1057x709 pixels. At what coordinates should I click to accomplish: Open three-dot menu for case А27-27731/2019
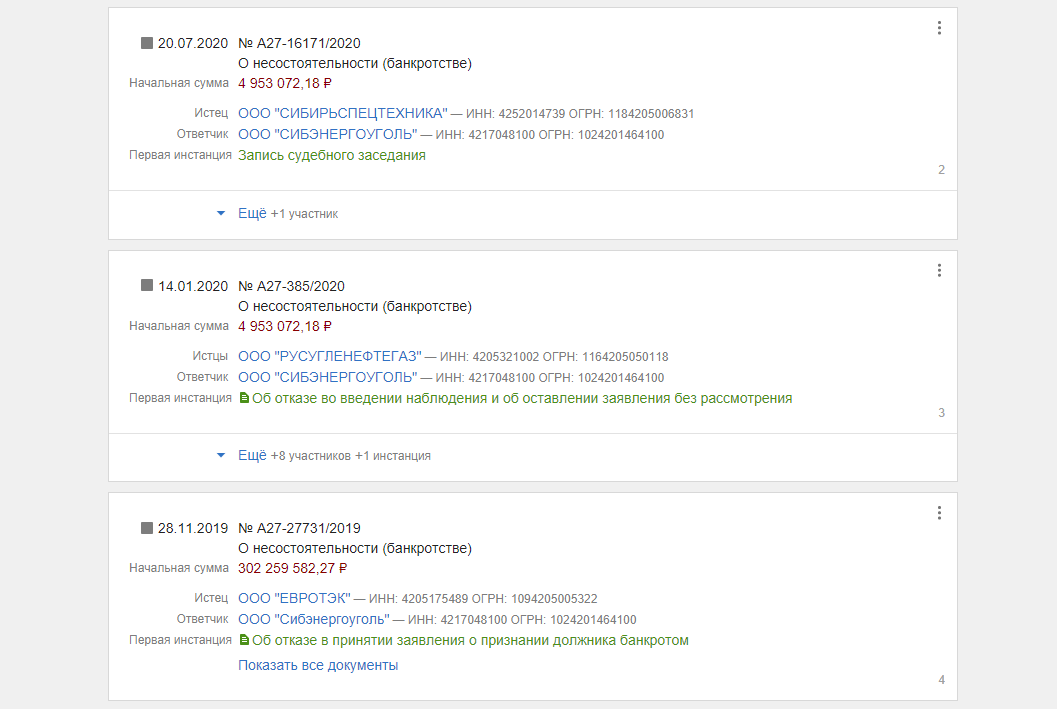[939, 513]
